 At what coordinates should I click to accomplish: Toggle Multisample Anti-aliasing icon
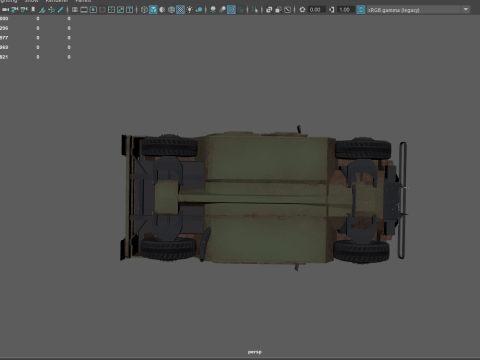[231, 10]
